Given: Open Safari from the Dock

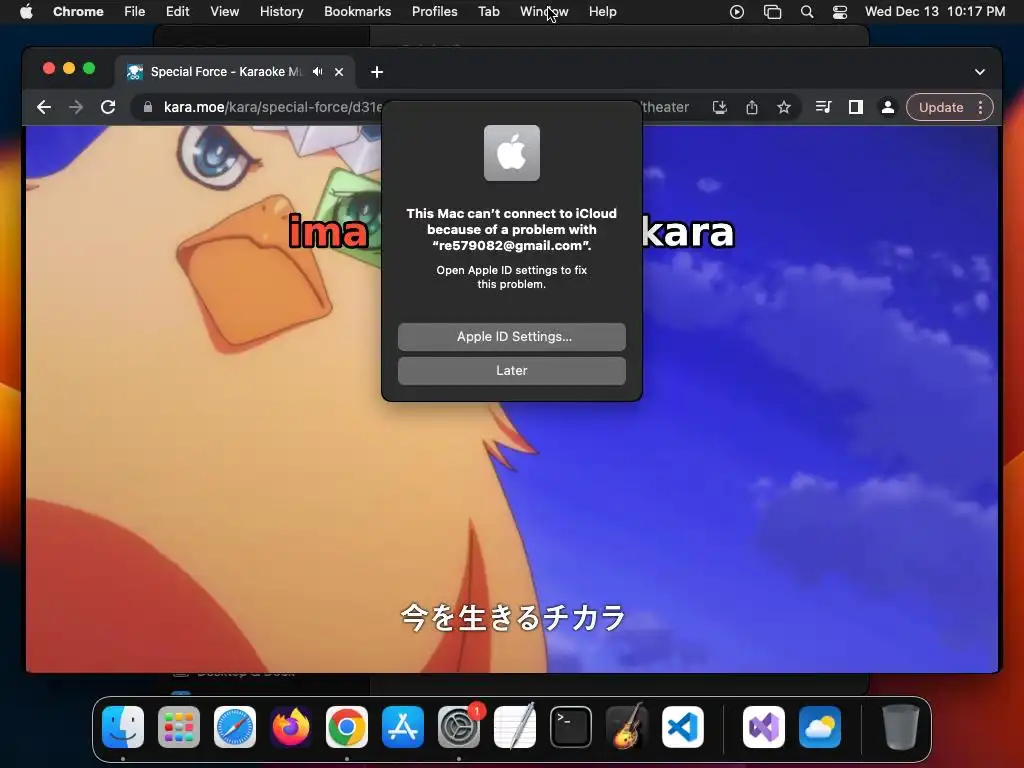Looking at the screenshot, I should (x=235, y=727).
